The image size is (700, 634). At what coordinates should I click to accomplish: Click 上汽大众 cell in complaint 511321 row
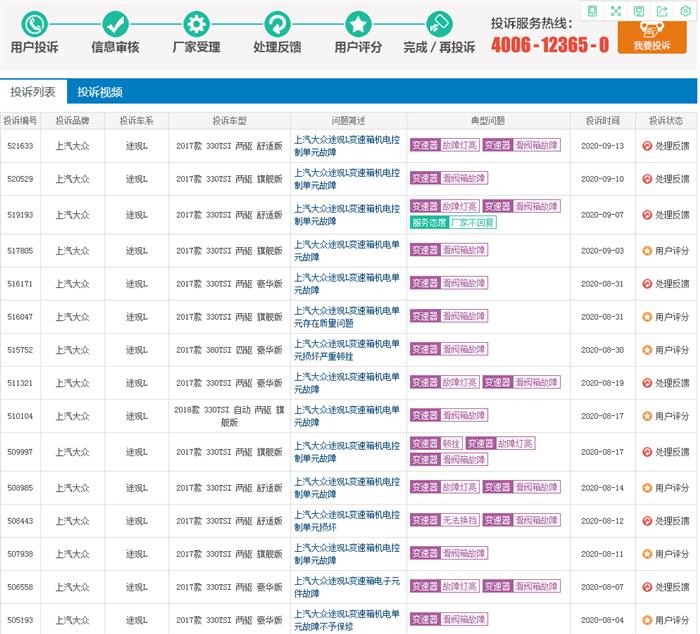(72, 383)
